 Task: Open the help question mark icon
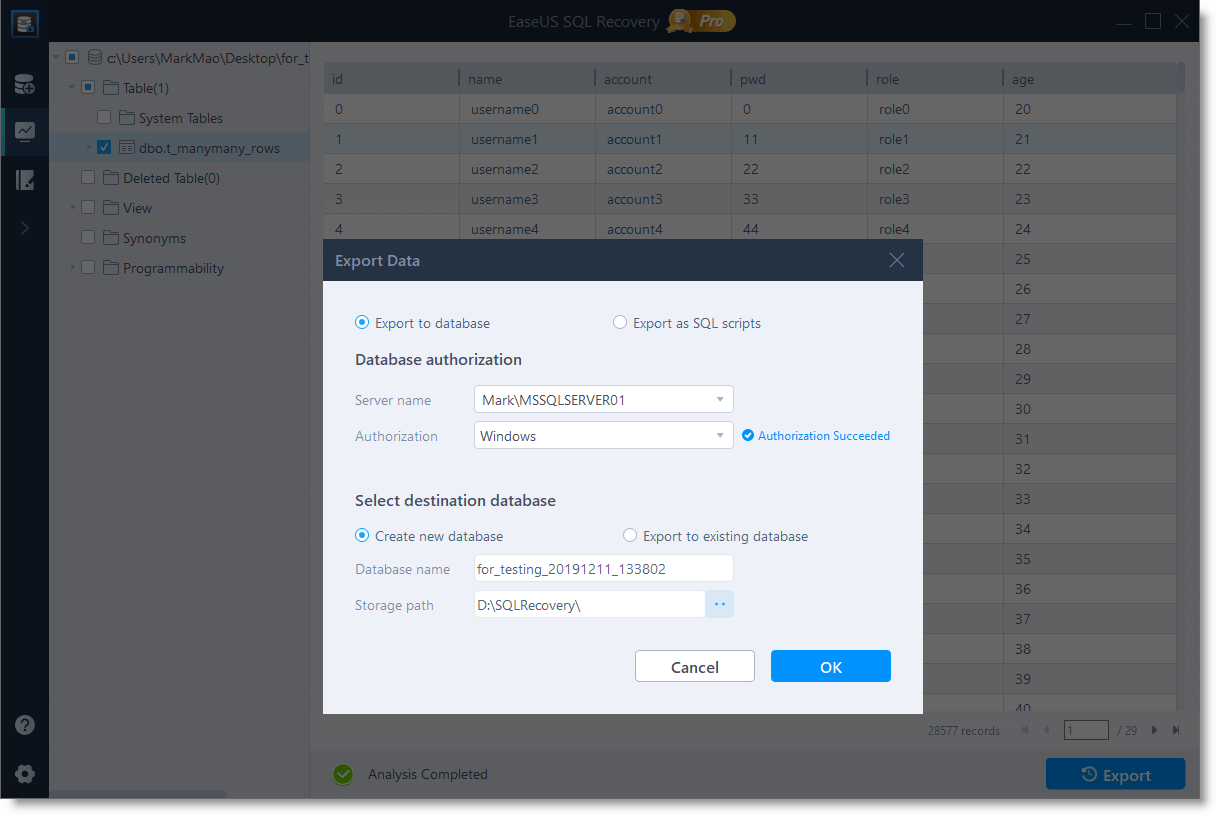25,726
